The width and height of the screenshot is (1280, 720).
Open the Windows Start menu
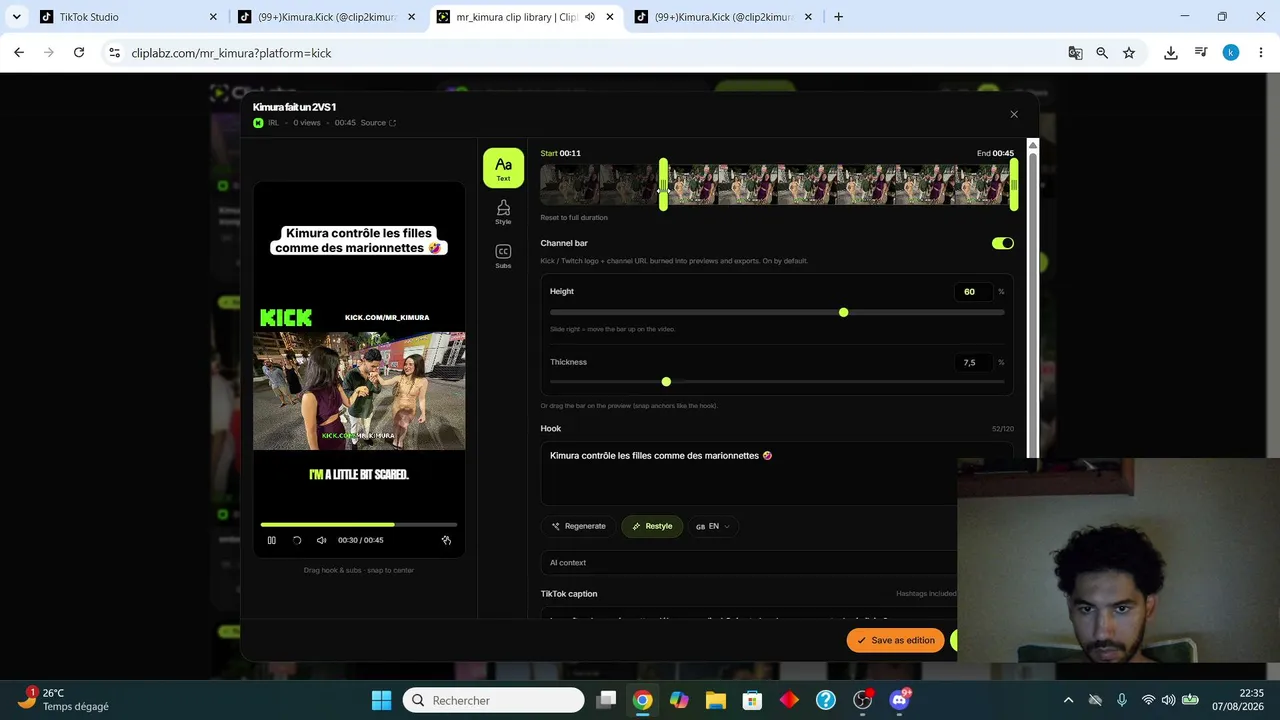click(x=382, y=700)
